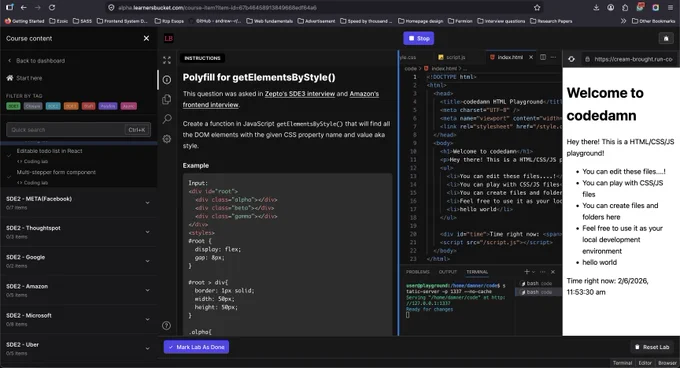Open the browser downloads icon
Viewport: 680px width, 368px height.
pyautogui.click(x=596, y=7)
